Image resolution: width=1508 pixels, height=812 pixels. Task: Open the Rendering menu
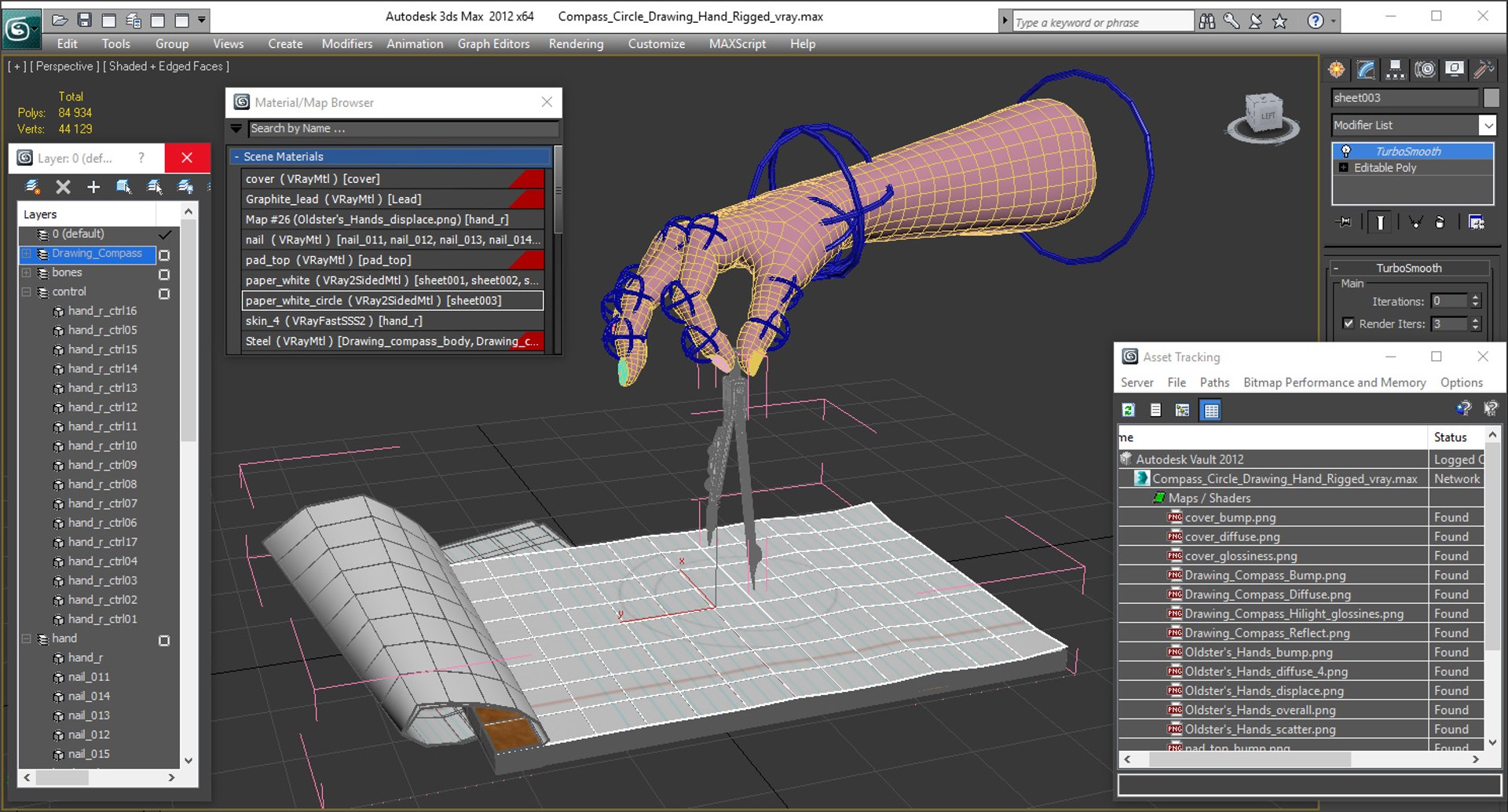pos(576,44)
